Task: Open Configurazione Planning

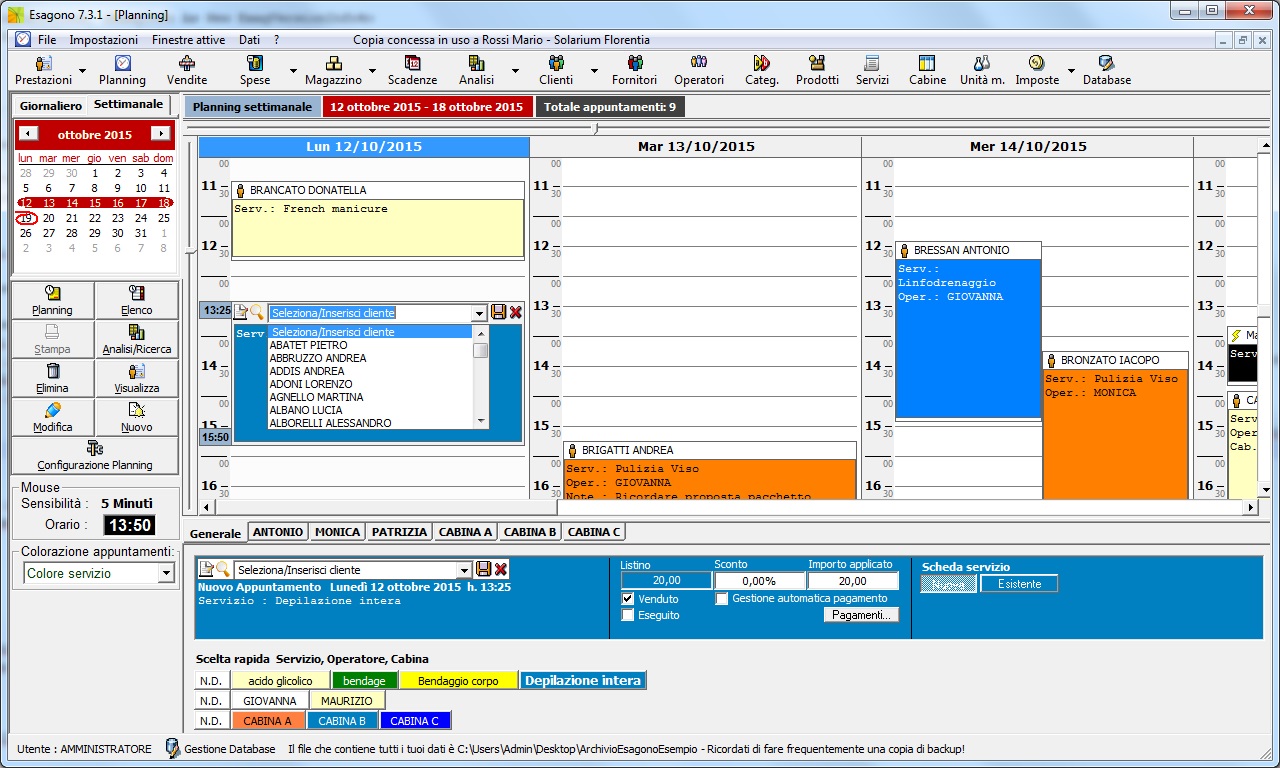Action: [x=95, y=455]
